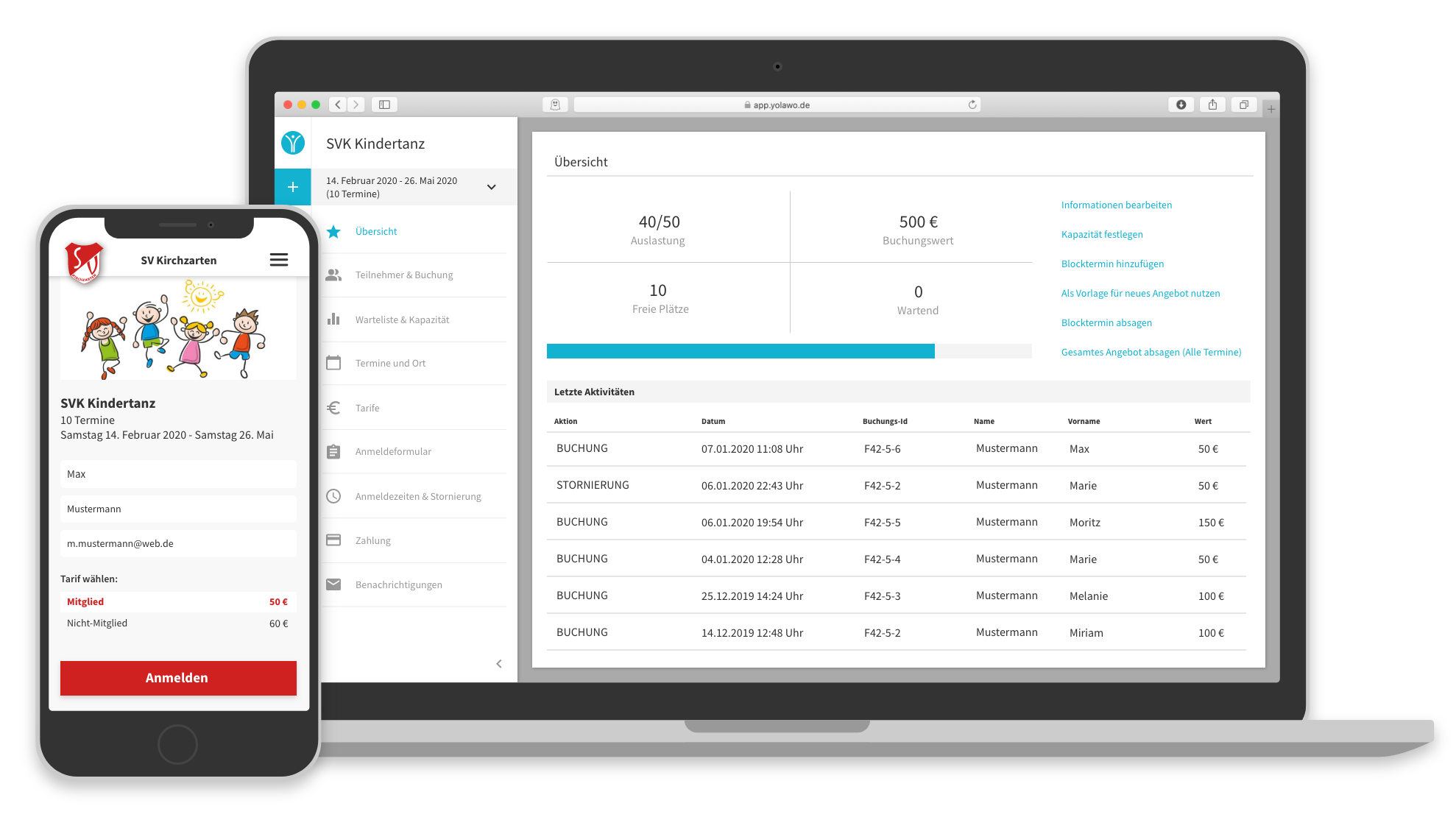Expand the date range dropdown chevron
Image resolution: width=1456 pixels, height=820 pixels.
tap(492, 187)
